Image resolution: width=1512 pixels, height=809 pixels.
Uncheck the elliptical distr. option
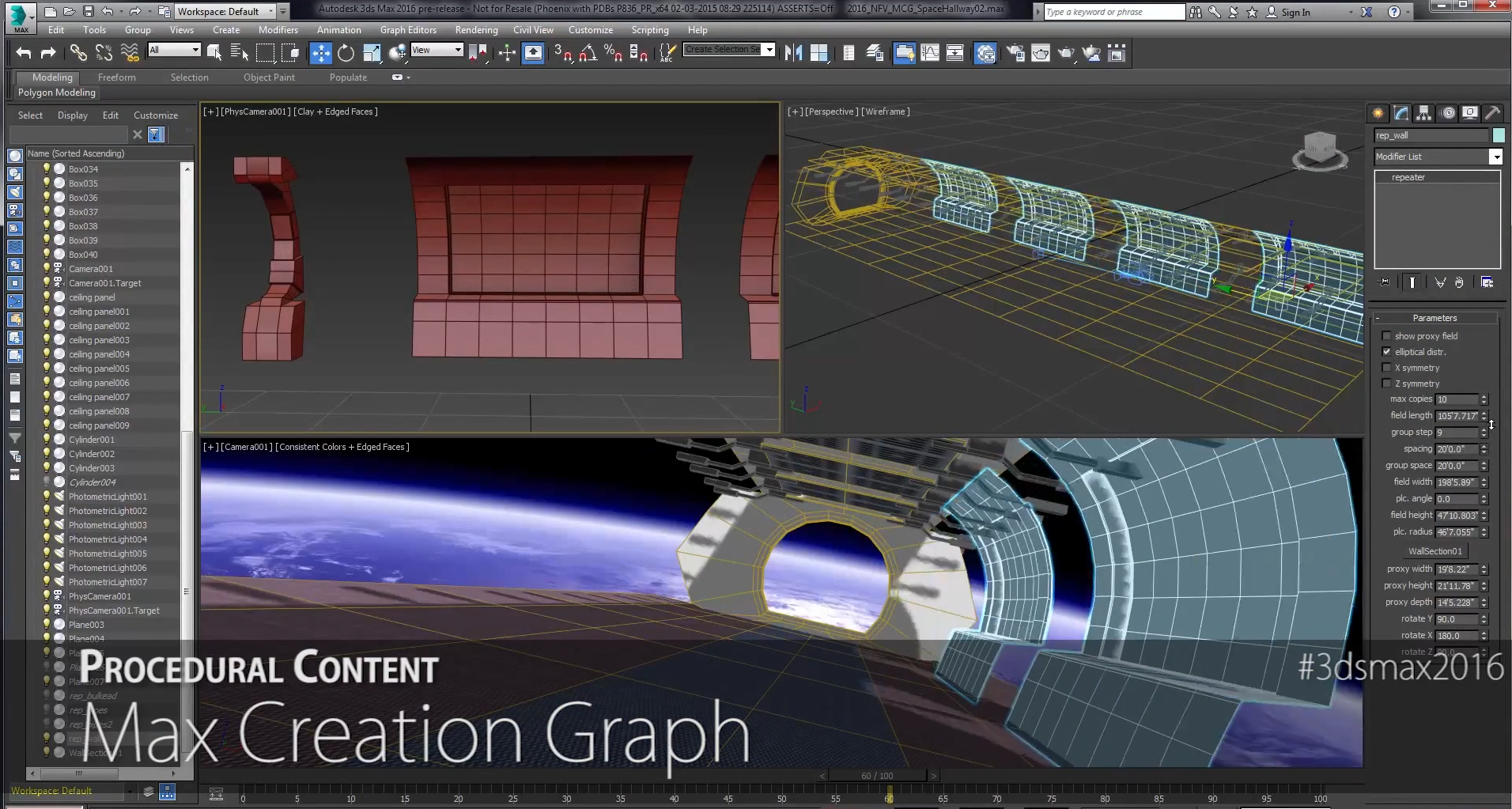(1386, 352)
